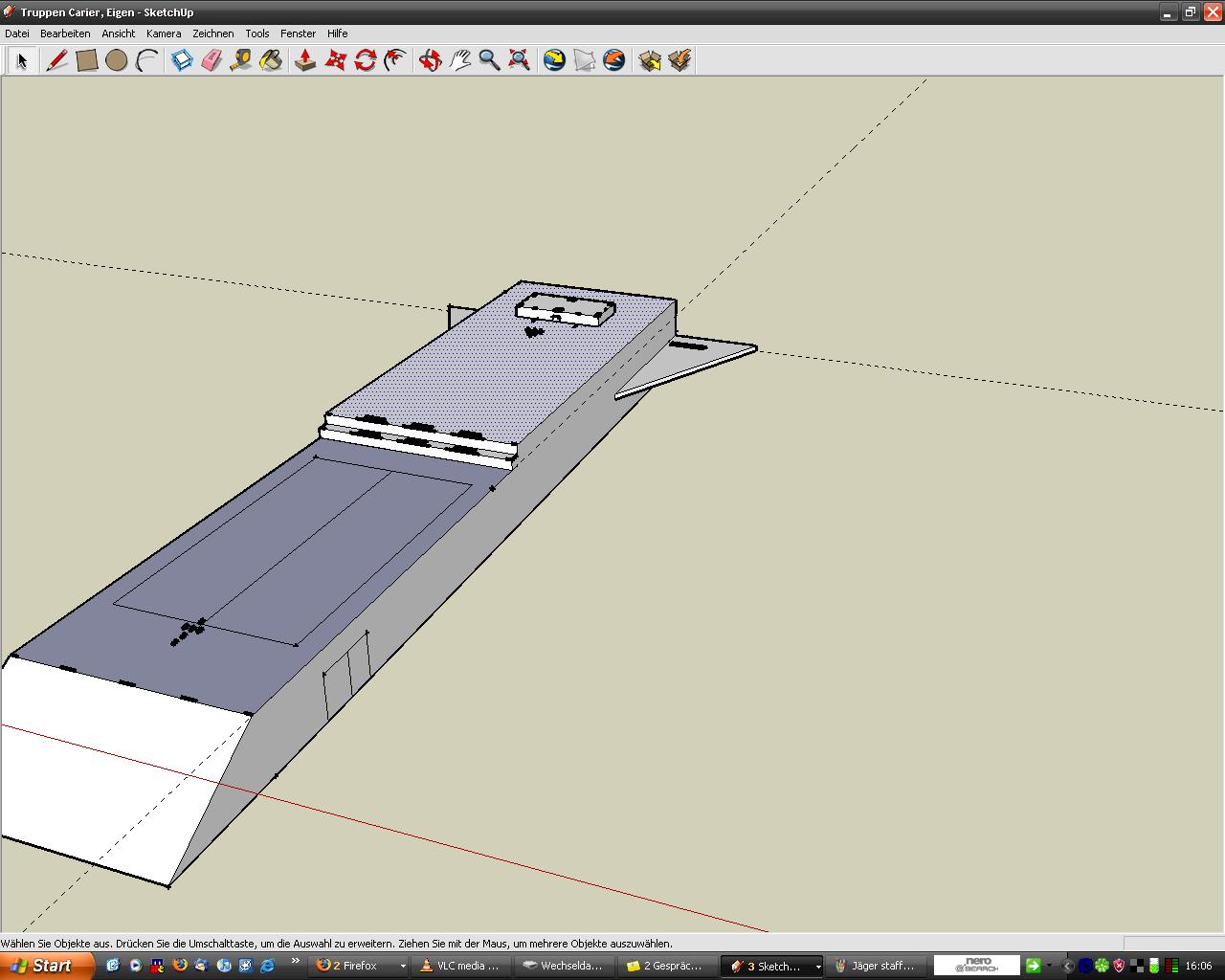Image resolution: width=1225 pixels, height=980 pixels.
Task: Pick the Tape Measure tool
Action: 241,60
